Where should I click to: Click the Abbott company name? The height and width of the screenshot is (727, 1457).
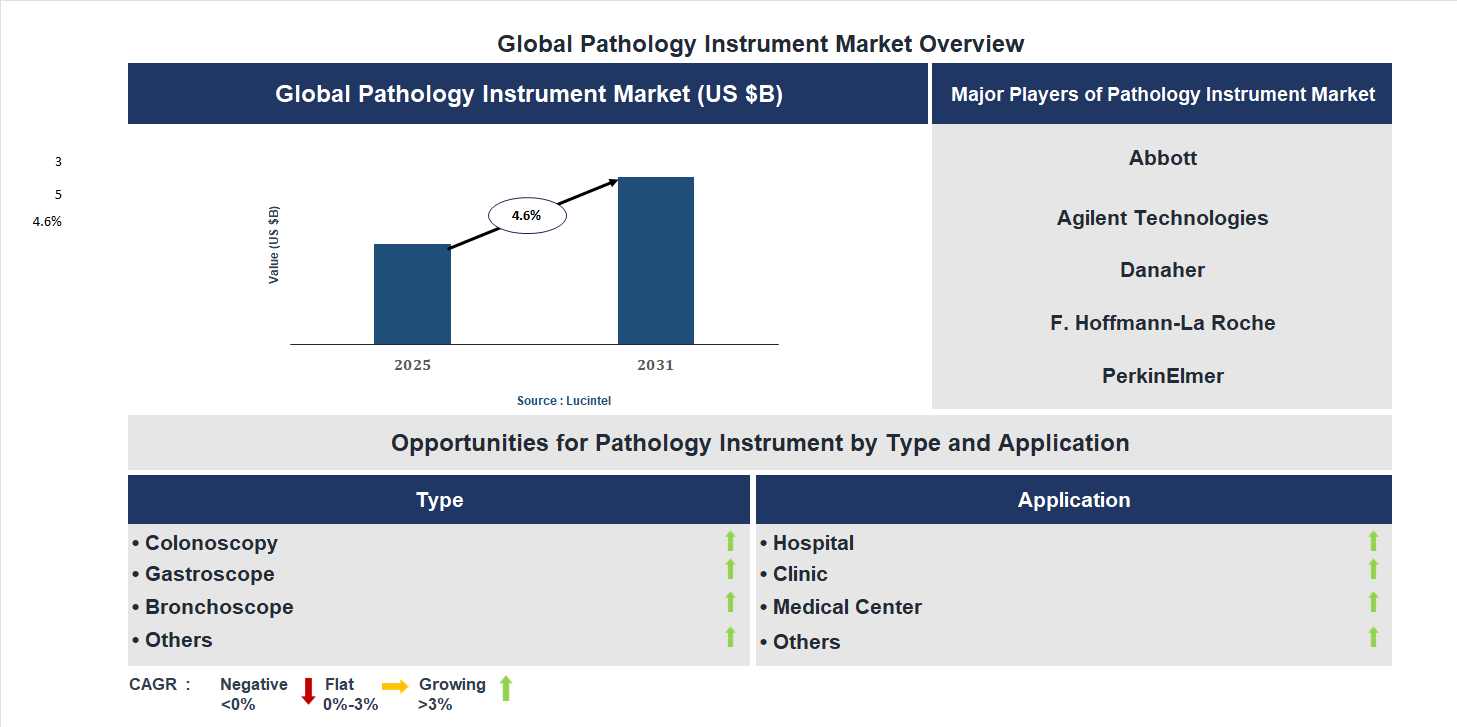click(1162, 157)
